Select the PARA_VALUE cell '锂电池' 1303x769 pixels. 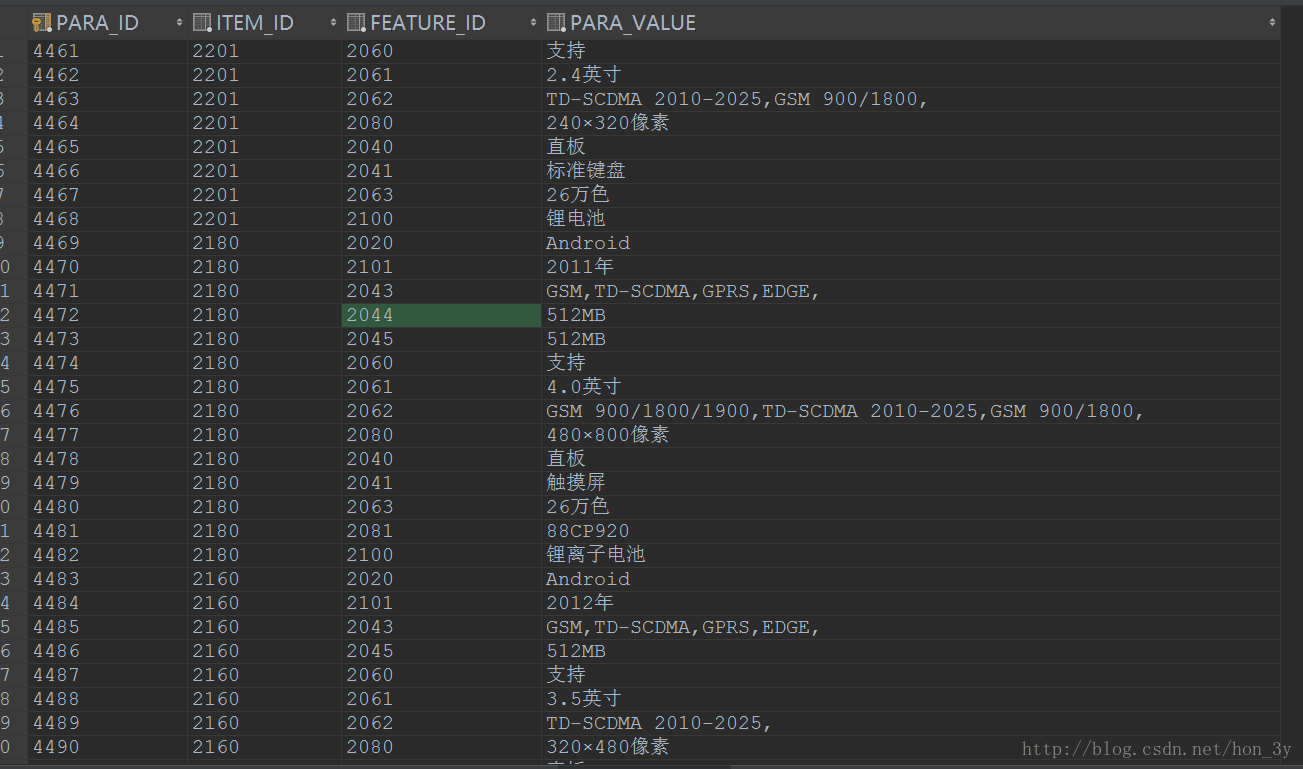911,219
